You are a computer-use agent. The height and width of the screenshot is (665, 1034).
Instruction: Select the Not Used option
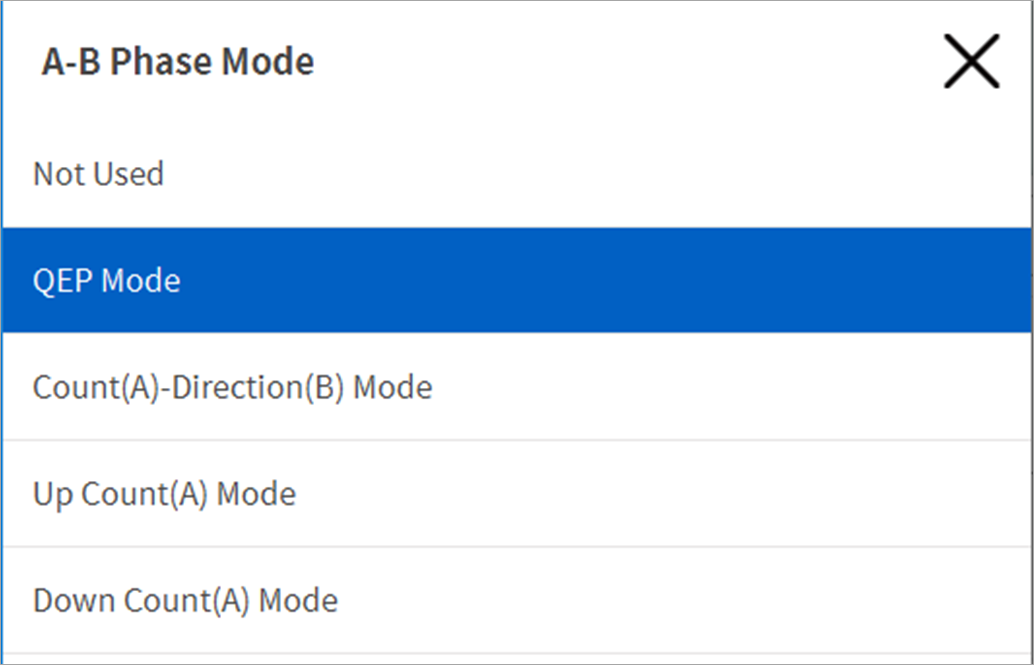click(98, 174)
